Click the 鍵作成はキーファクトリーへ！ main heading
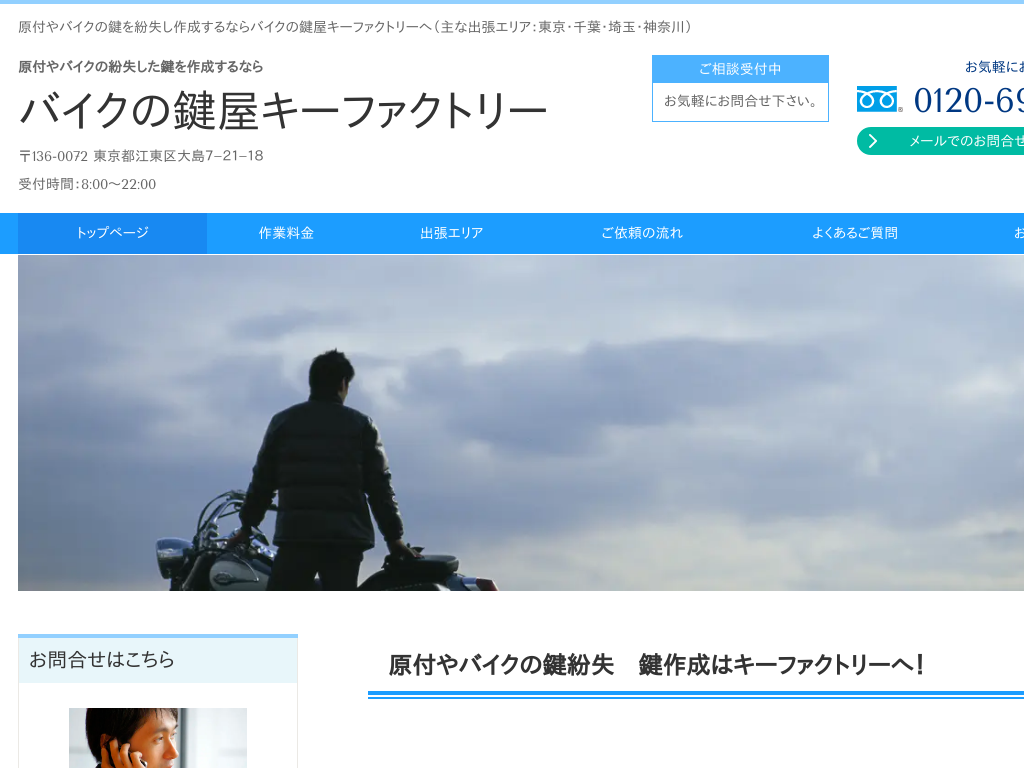 657,665
